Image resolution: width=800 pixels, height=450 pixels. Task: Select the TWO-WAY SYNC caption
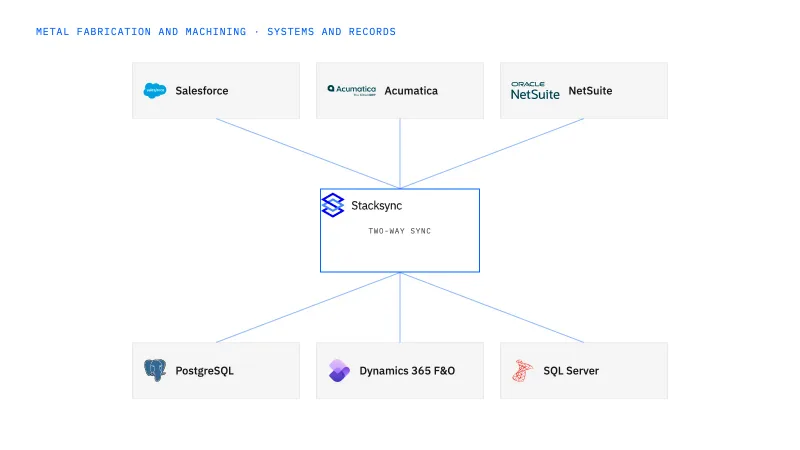(399, 231)
